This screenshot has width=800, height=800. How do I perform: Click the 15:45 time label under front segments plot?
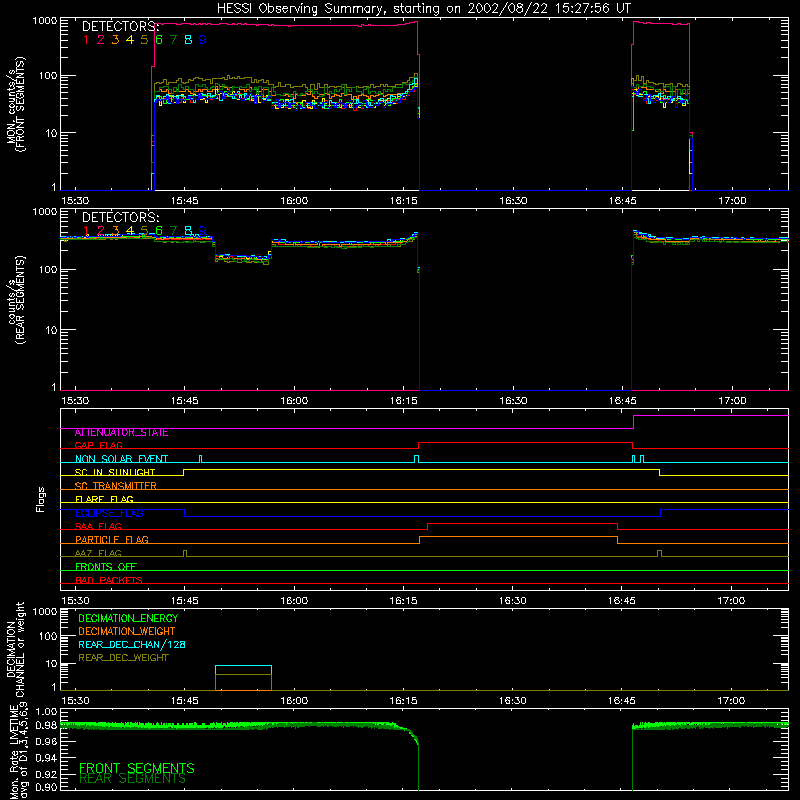185,201
